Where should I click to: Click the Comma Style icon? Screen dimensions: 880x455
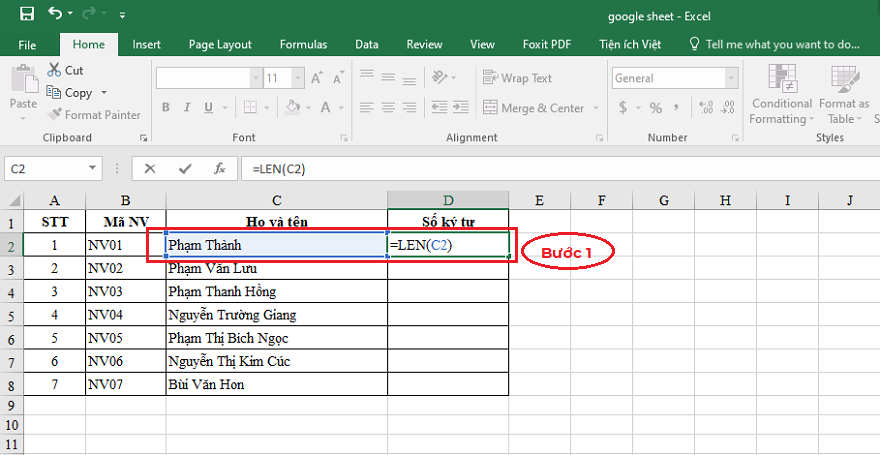click(x=676, y=107)
